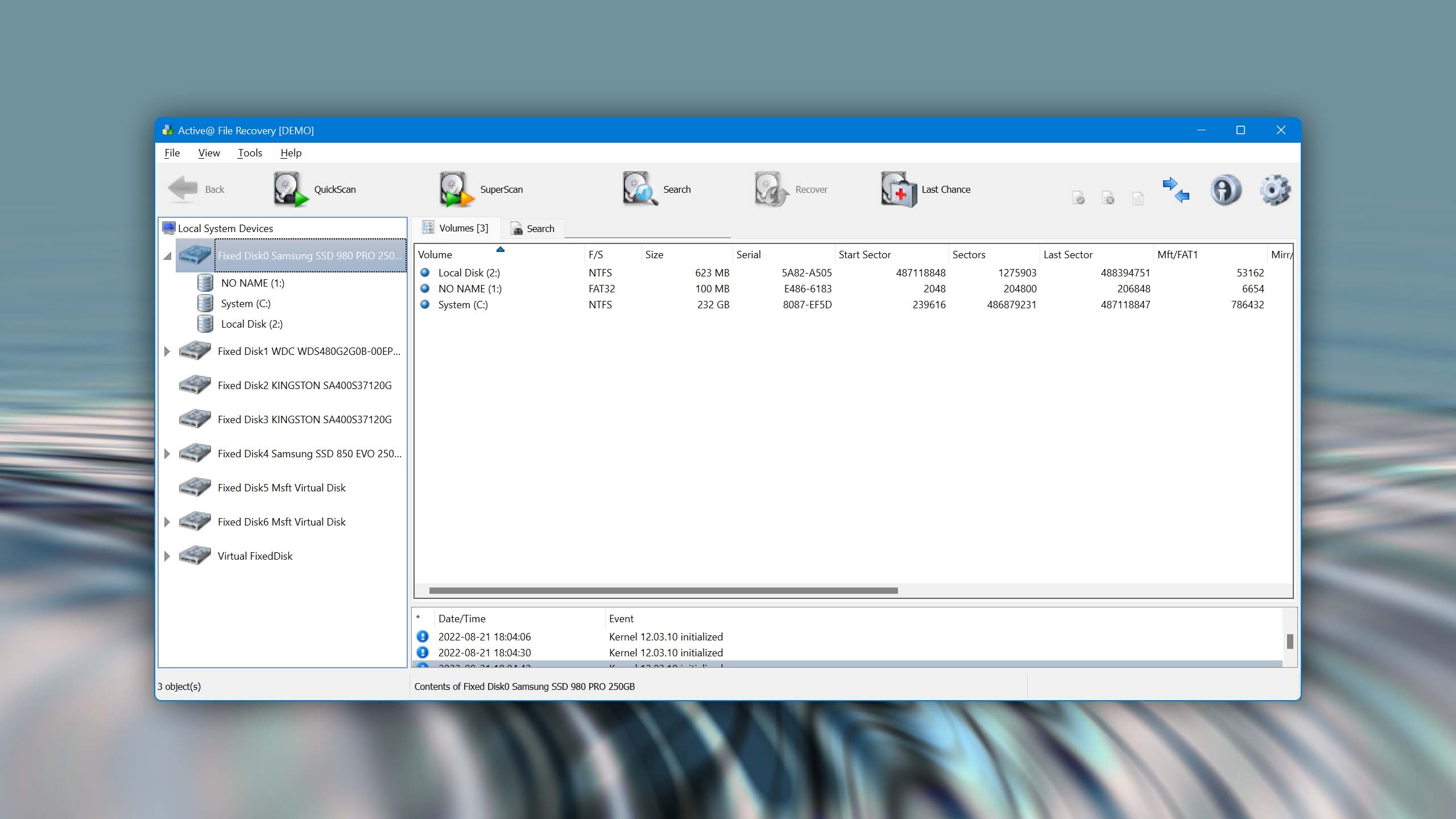Click Virtual FixedDisk drive icon
Screen dimensions: 1456x819
pyautogui.click(x=195, y=555)
